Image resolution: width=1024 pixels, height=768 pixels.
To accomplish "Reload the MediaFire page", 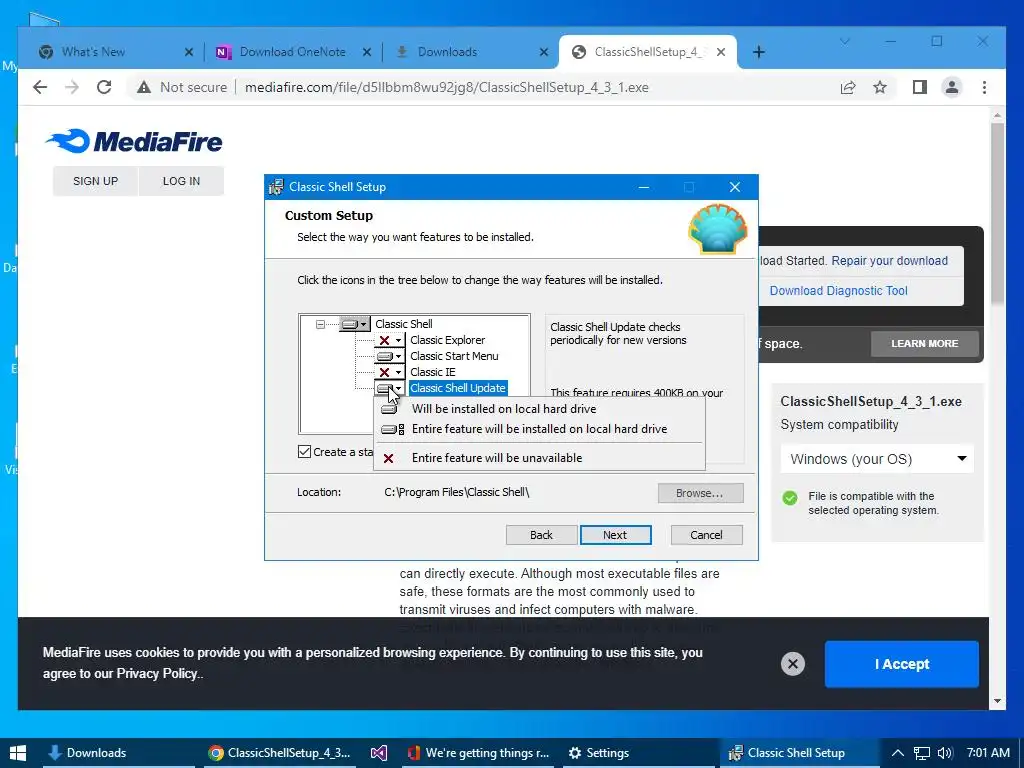I will (x=104, y=88).
